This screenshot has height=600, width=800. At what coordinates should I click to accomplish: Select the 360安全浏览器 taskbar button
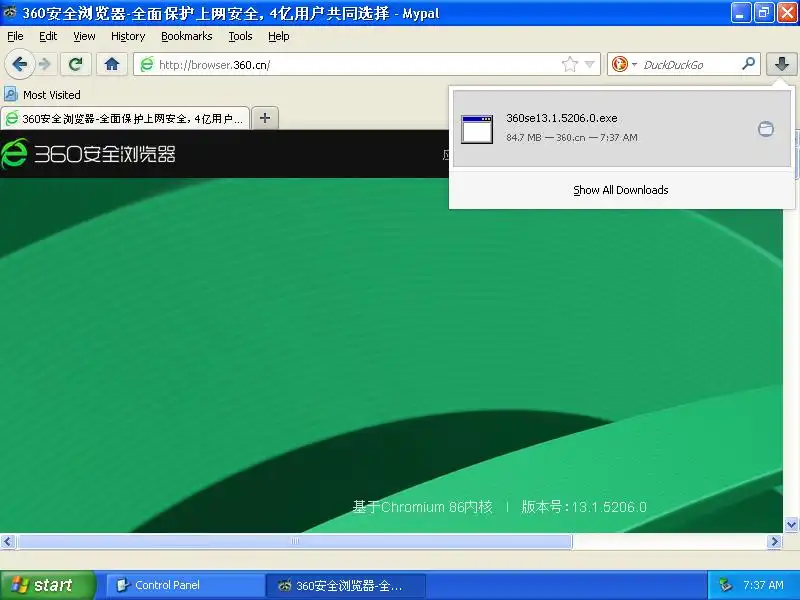click(x=346, y=585)
